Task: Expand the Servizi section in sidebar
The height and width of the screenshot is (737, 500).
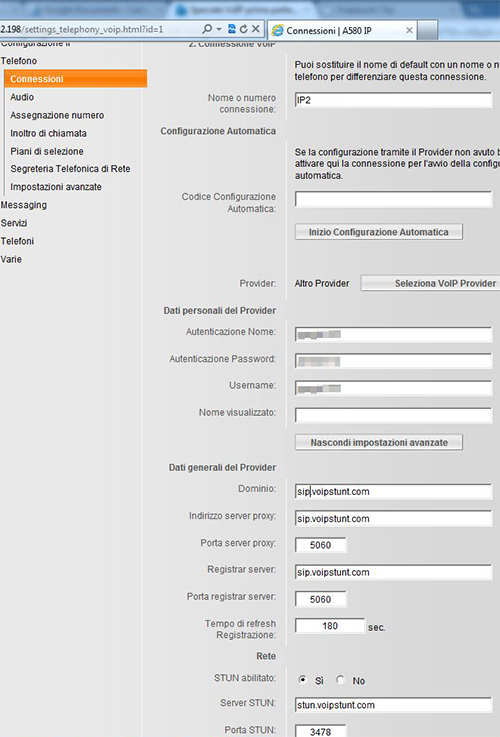Action: coord(14,223)
